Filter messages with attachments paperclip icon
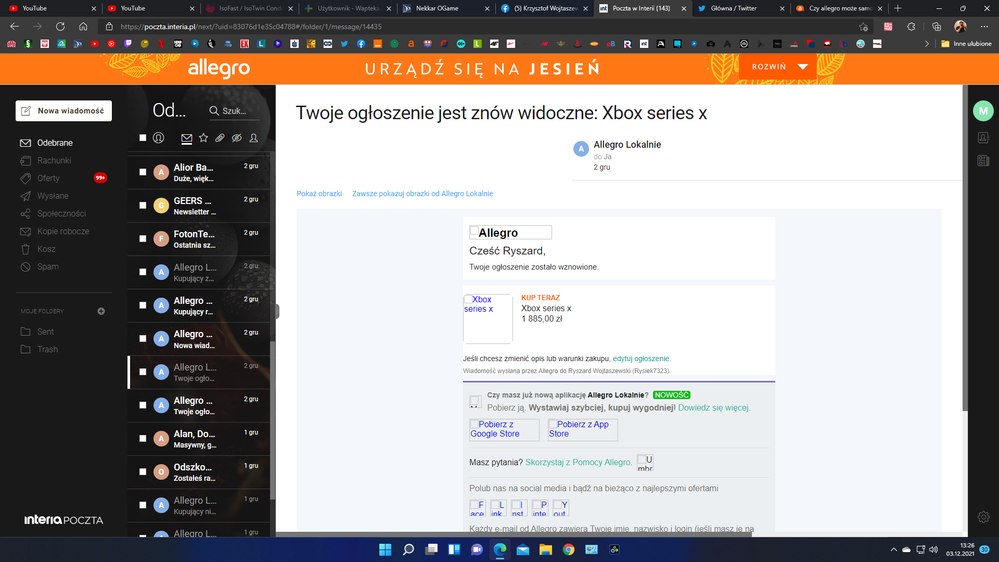The image size is (999, 562). [x=220, y=138]
